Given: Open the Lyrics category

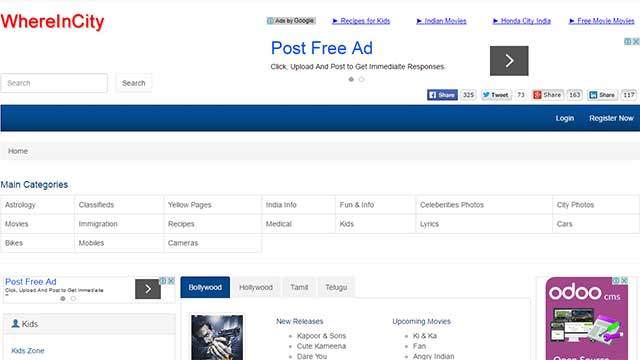Looking at the screenshot, I should click(x=429, y=224).
